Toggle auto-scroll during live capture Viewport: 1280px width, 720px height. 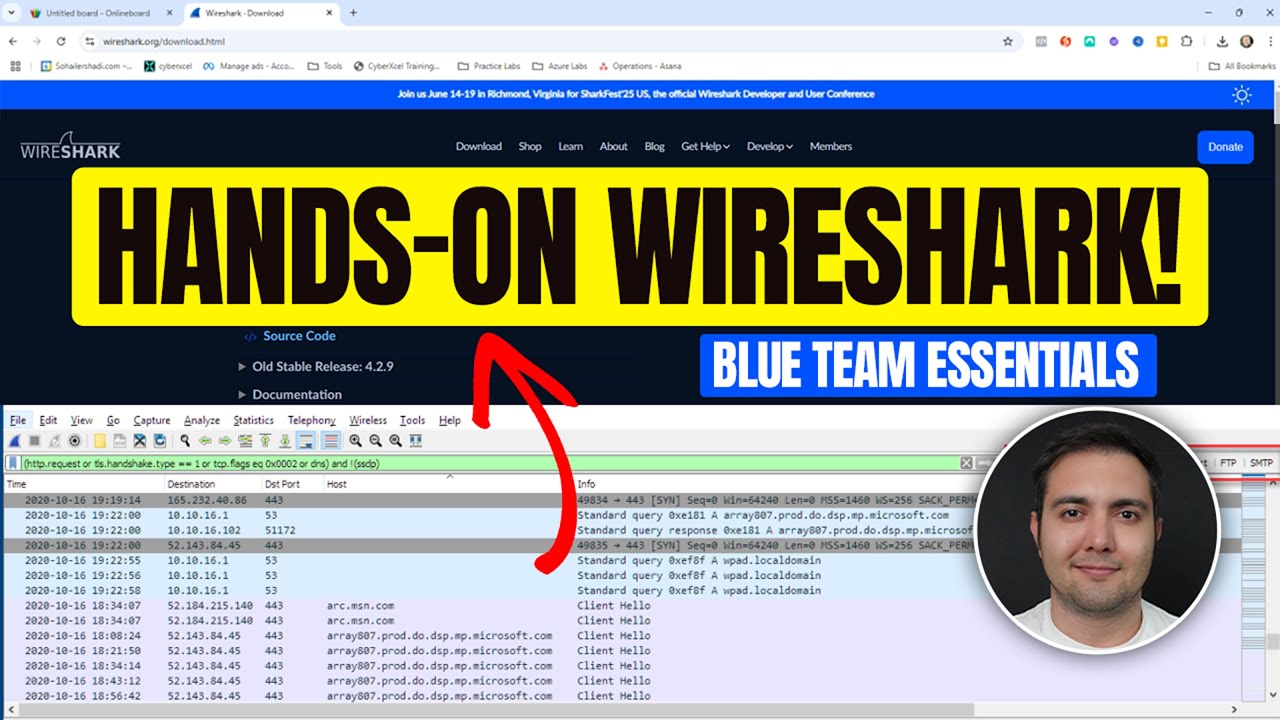pos(307,441)
